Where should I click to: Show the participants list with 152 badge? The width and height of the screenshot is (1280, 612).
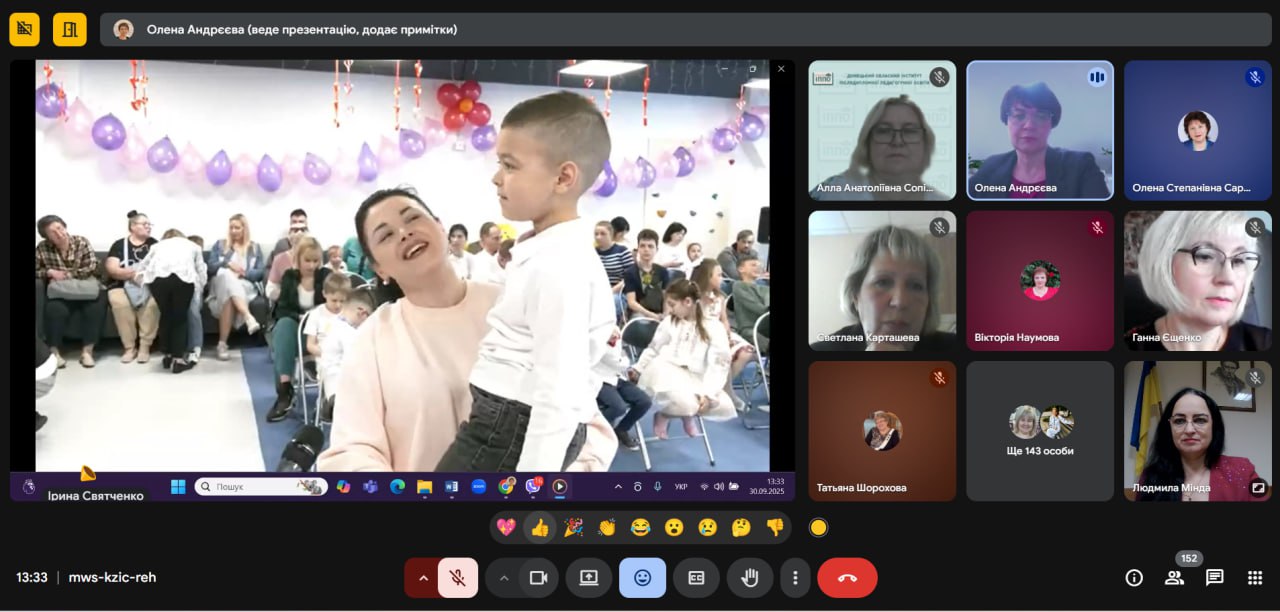[1174, 577]
